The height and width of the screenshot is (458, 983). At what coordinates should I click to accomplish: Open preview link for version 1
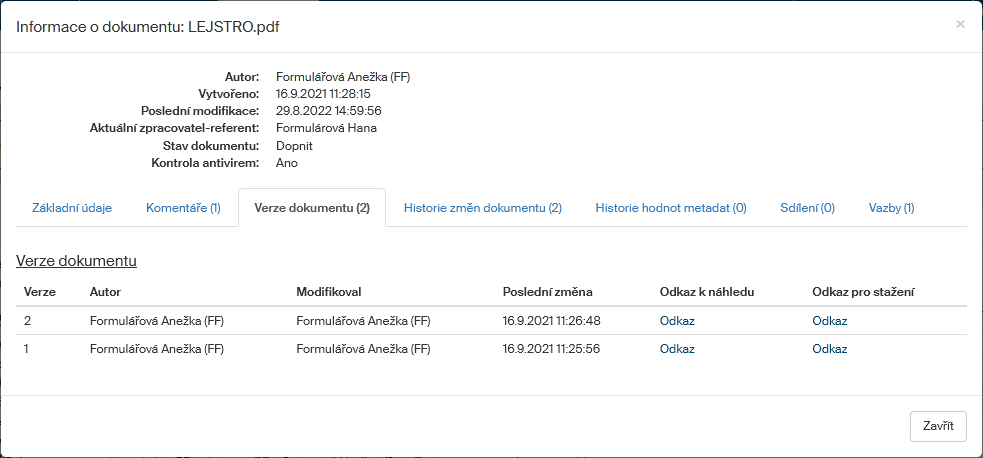point(677,349)
